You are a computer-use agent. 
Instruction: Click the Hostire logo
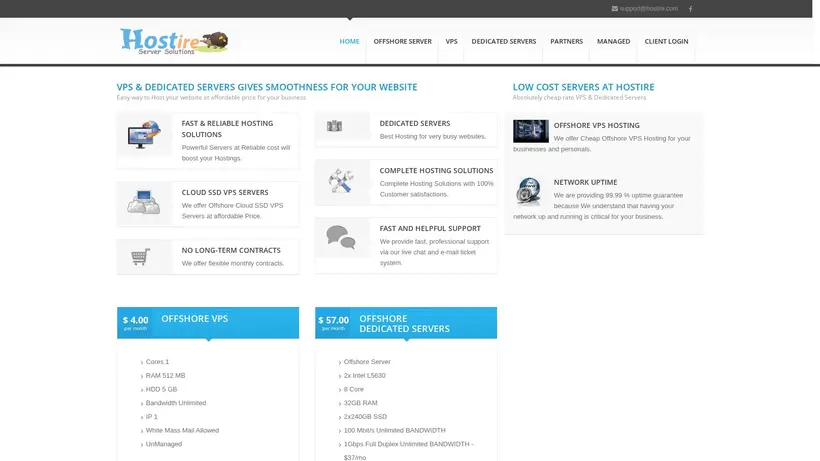click(174, 41)
